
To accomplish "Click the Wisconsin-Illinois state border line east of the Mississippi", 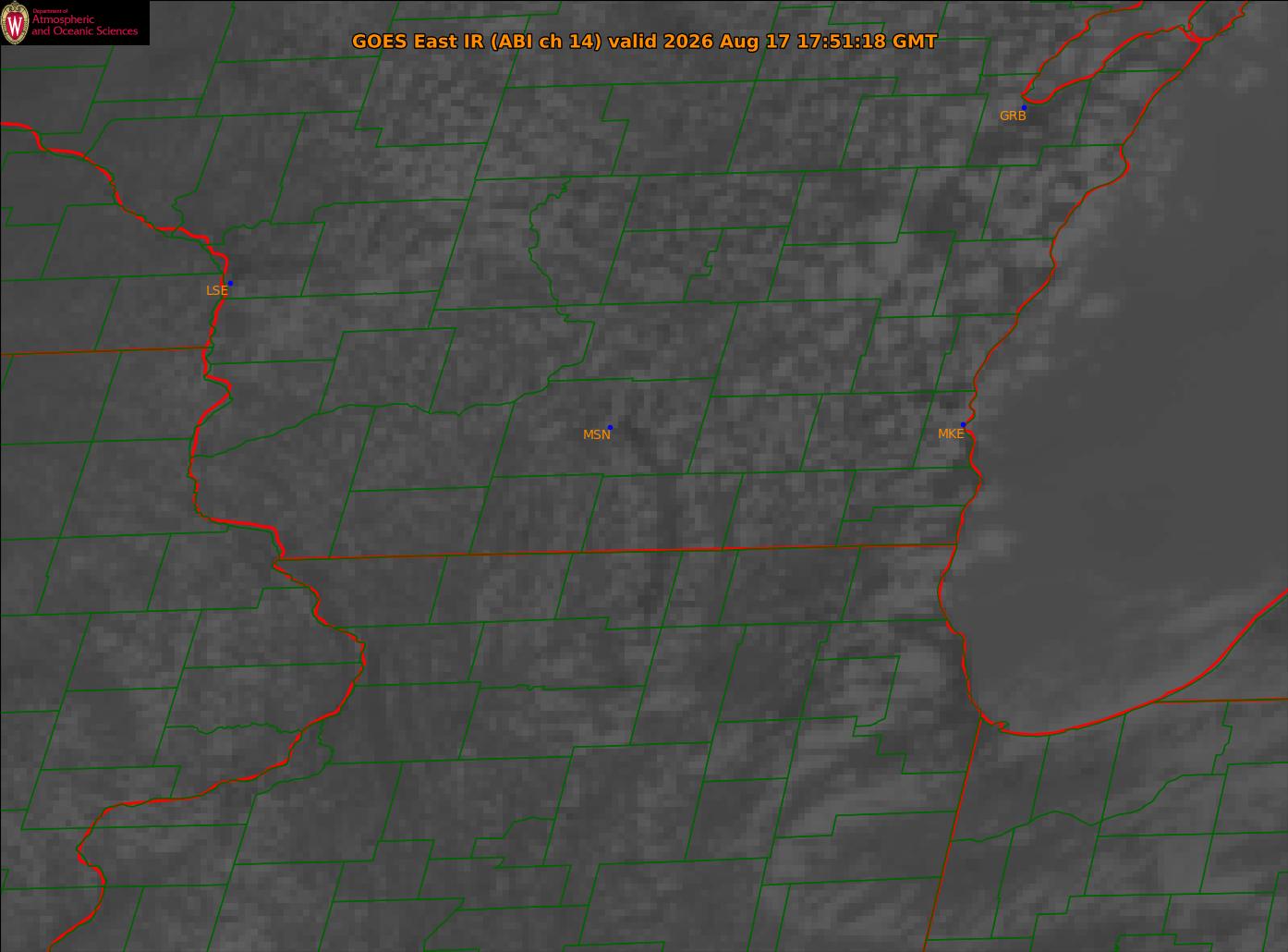I will pos(616,552).
